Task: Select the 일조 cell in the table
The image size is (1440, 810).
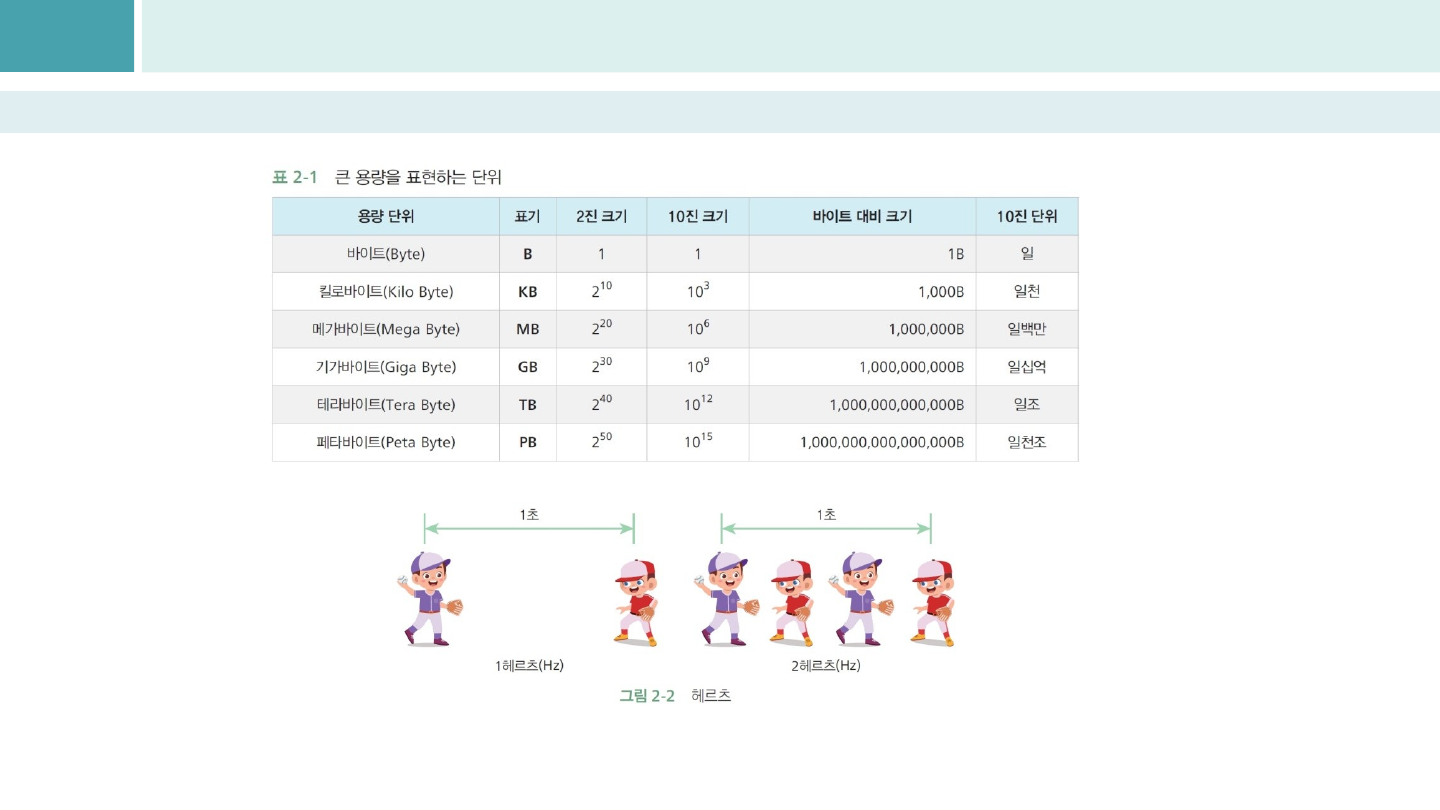Action: tap(1026, 404)
